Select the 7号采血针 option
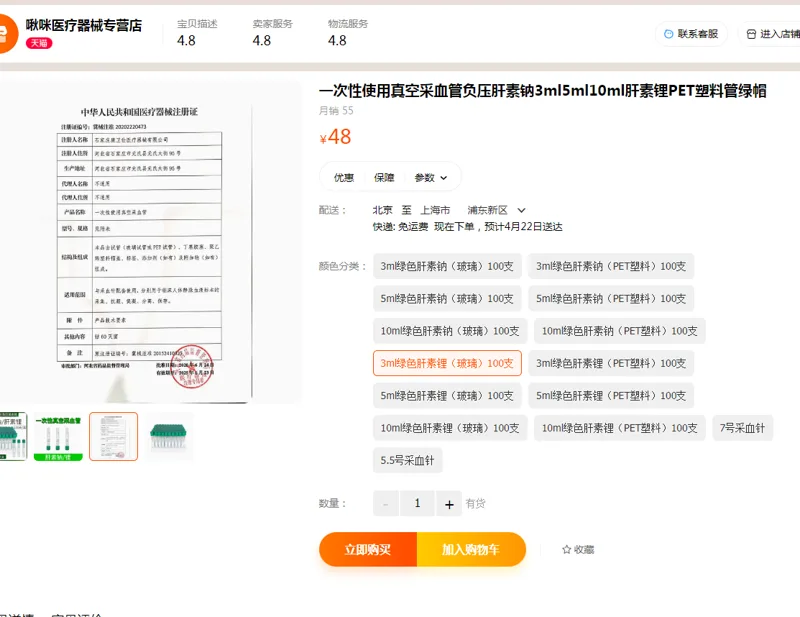800x617 pixels. click(x=742, y=428)
